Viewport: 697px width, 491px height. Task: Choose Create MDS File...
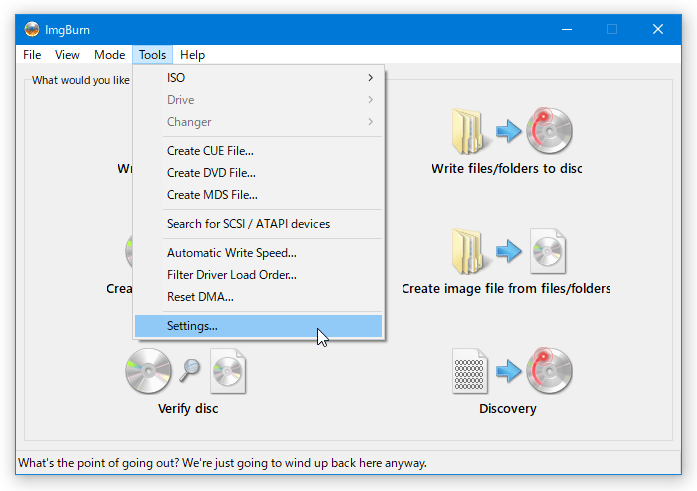tap(258, 195)
